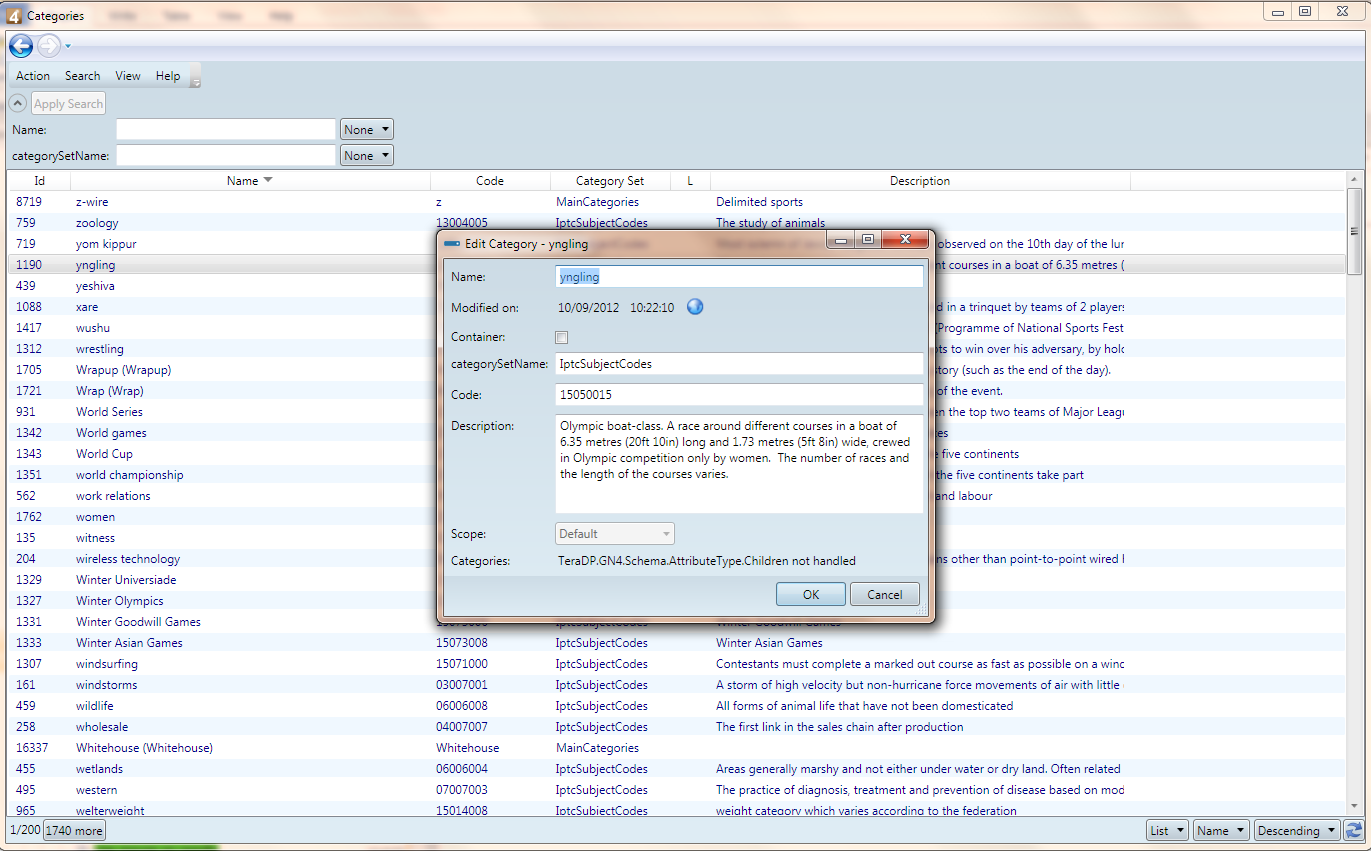Open the Help menu

(168, 76)
